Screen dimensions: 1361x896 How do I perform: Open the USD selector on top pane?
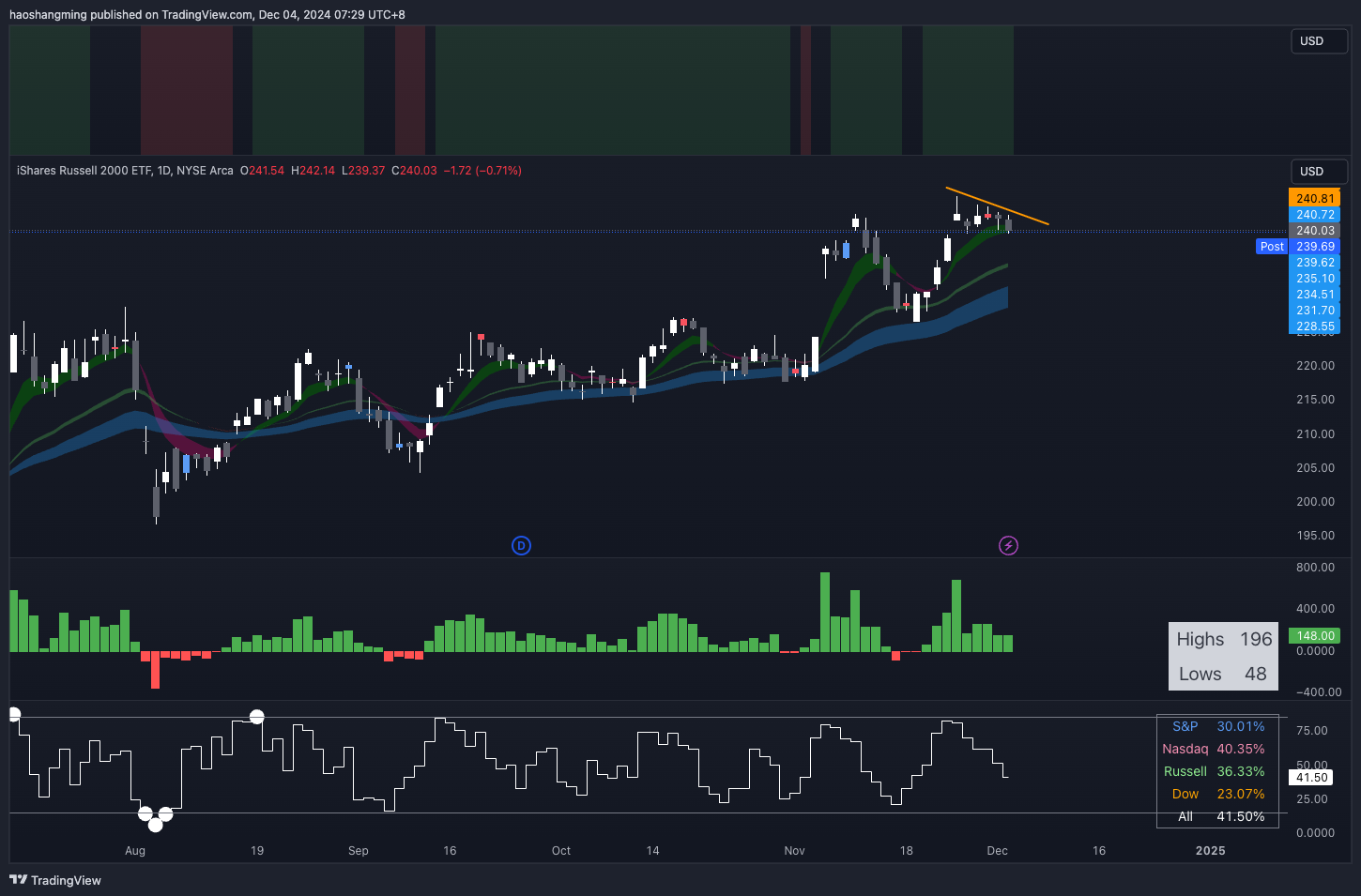(x=1319, y=41)
